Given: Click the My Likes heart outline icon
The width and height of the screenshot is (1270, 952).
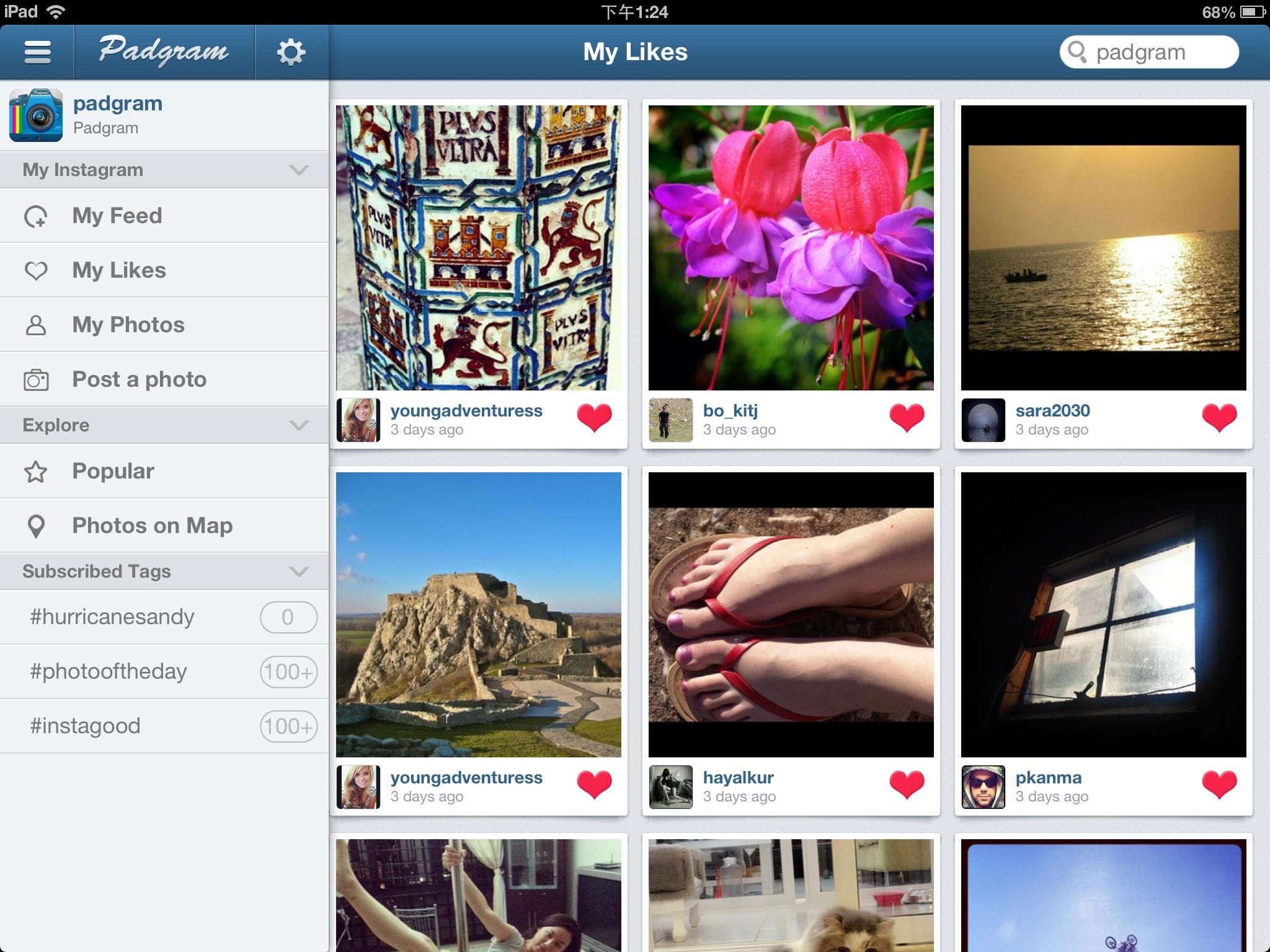Looking at the screenshot, I should tap(36, 271).
